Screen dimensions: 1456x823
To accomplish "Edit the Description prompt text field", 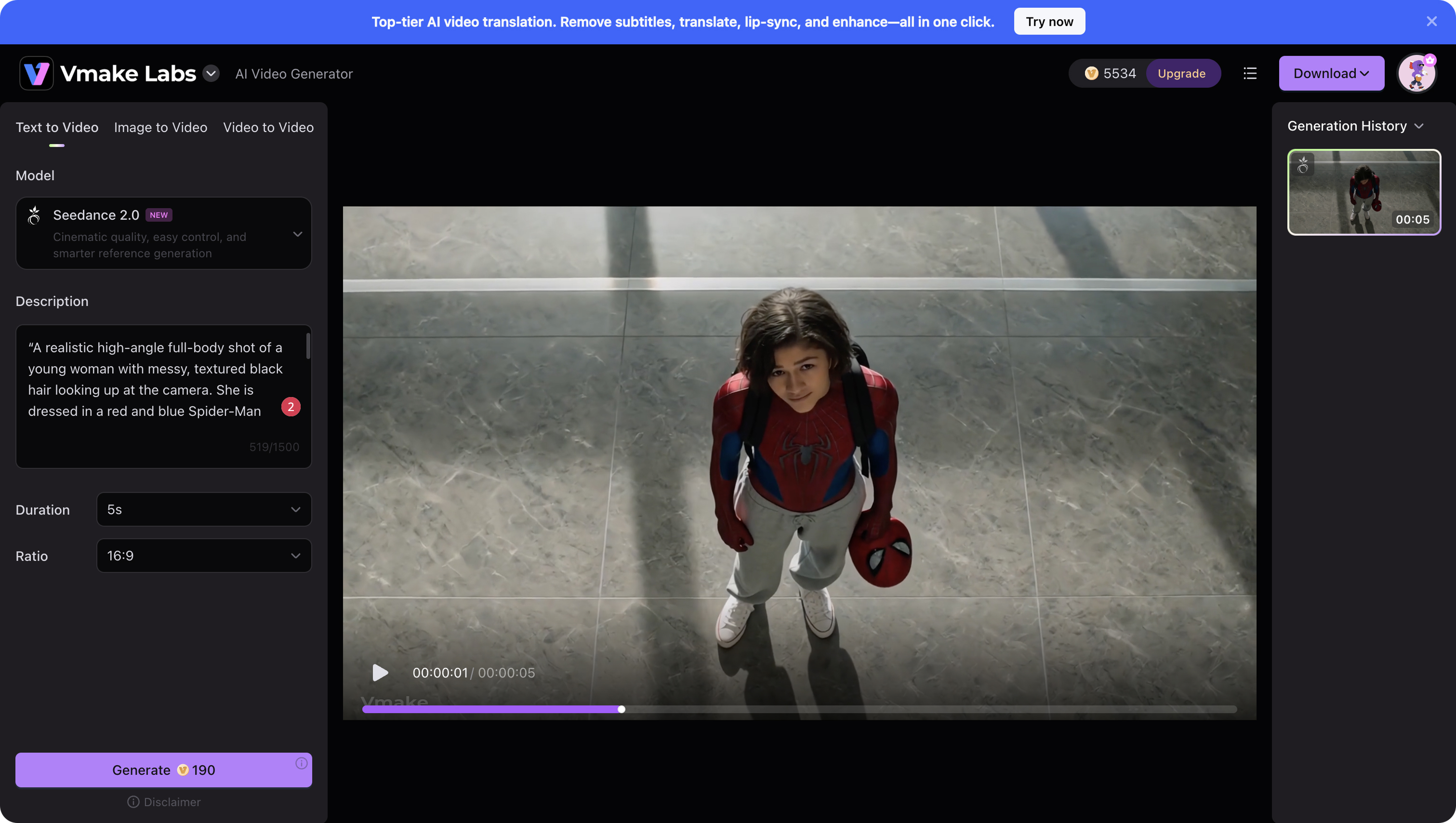I will point(164,396).
